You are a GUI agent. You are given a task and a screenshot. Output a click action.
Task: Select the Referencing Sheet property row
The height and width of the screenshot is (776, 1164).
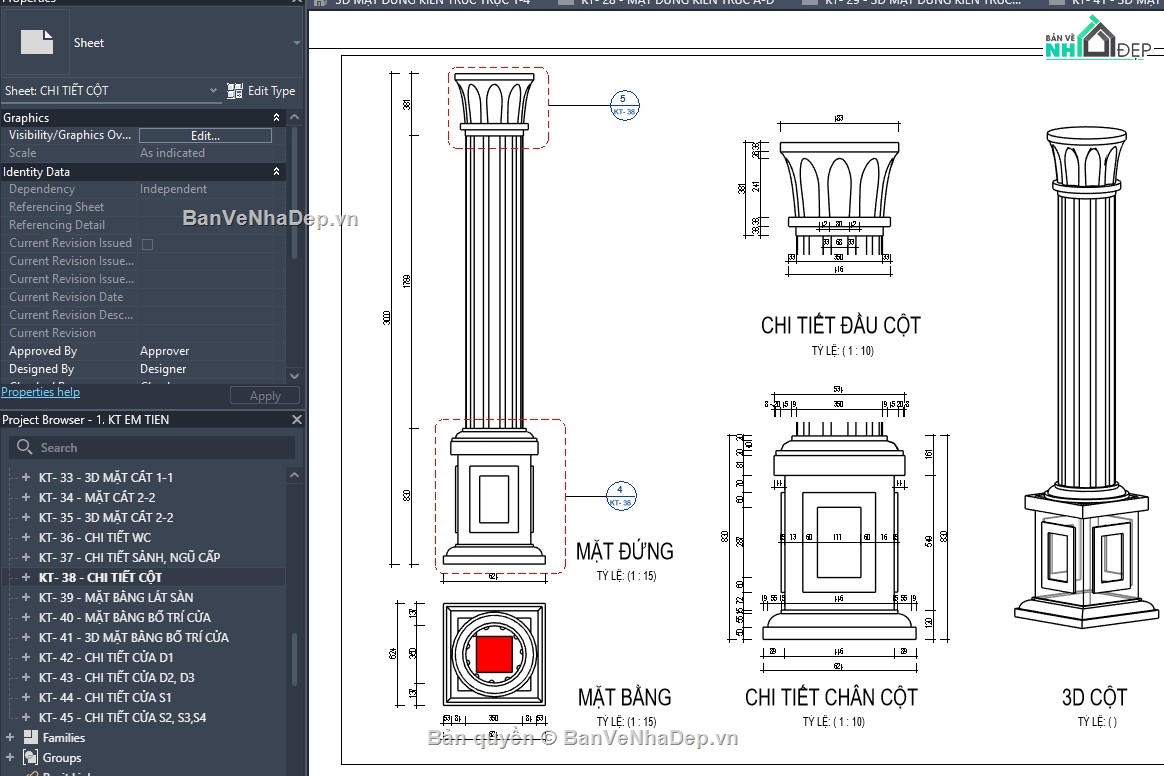[x=143, y=206]
